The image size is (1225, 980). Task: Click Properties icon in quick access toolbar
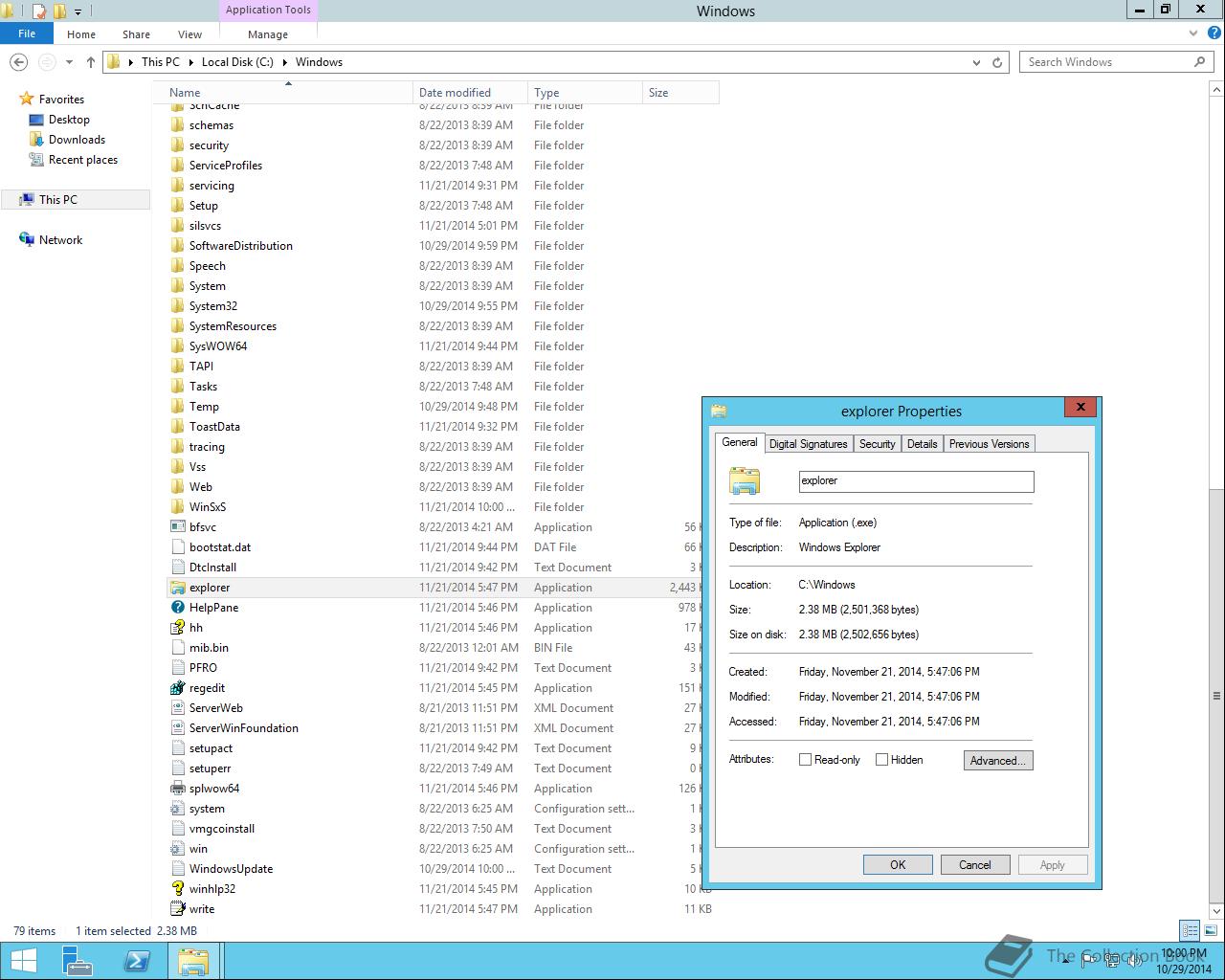click(39, 11)
